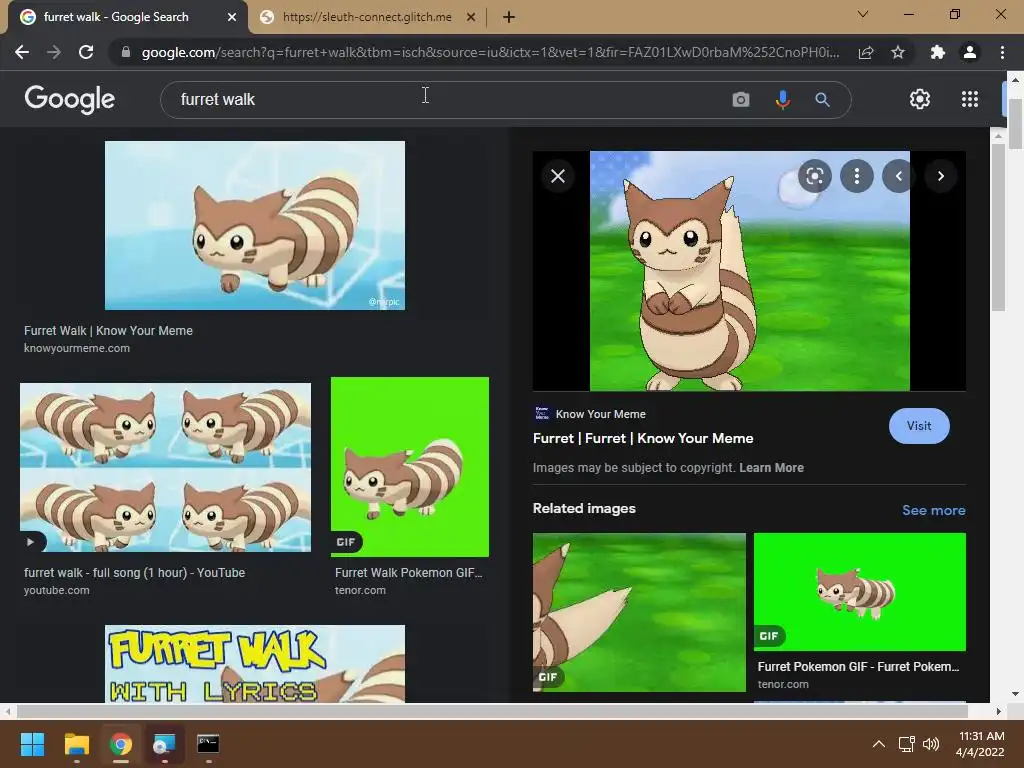1024x768 pixels.
Task: Start voice search with the microphone
Action: coord(782,99)
